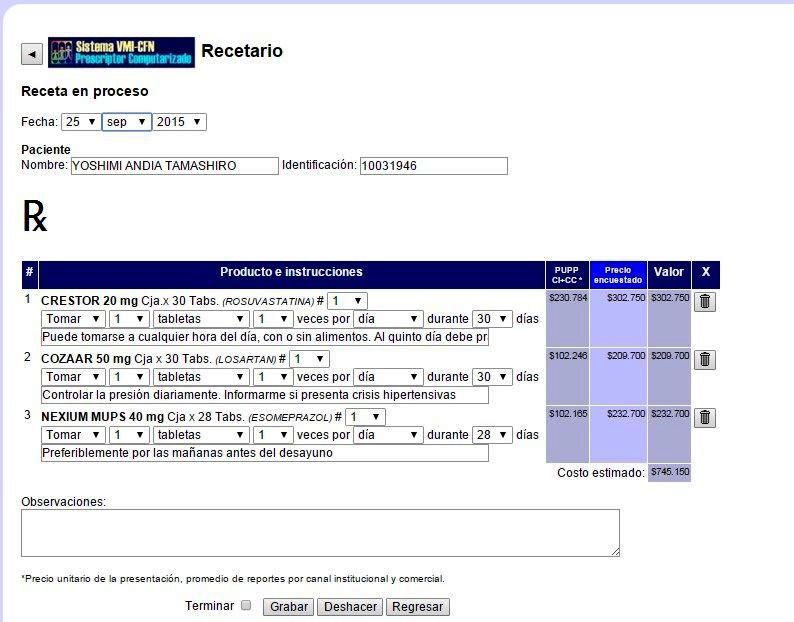Open the day dropdown showing 25
Viewport: 794px width, 622px height.
point(81,122)
